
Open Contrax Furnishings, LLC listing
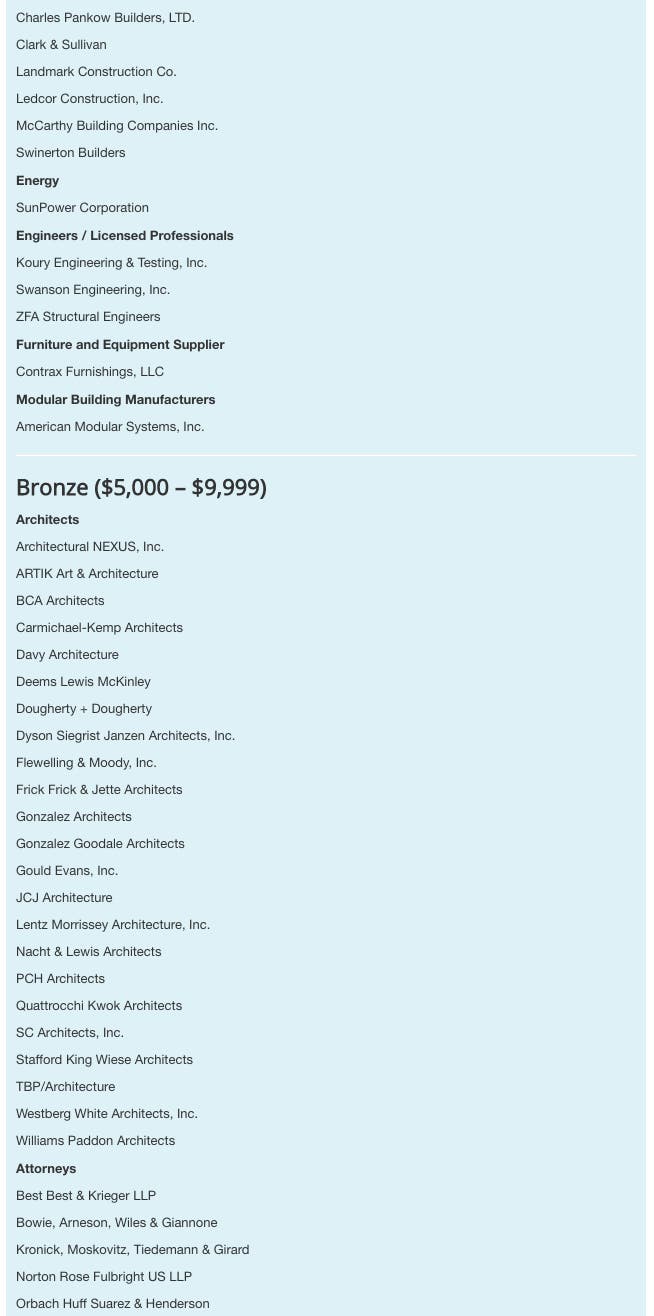click(x=90, y=372)
